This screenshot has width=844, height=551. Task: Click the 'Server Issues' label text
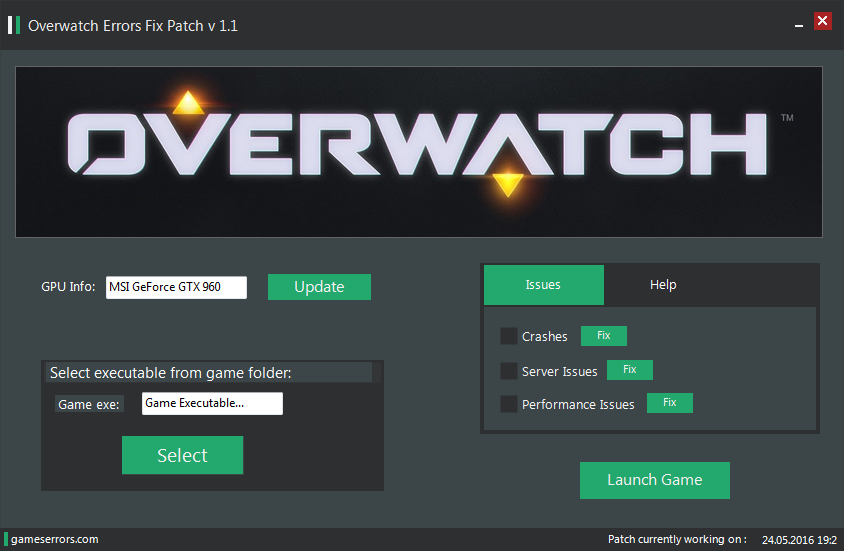coord(560,371)
